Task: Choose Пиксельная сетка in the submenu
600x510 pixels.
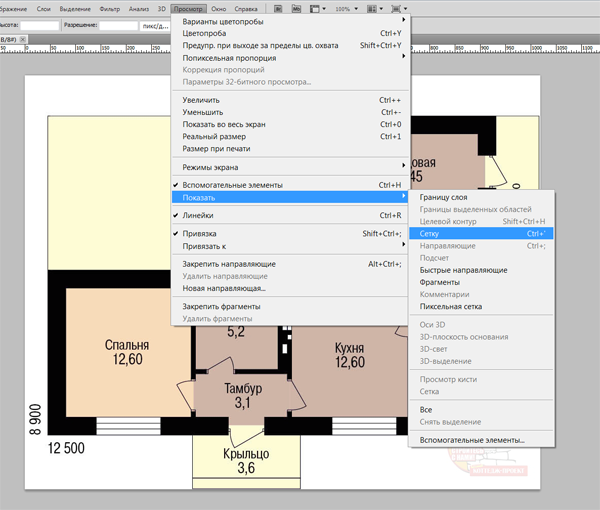Action: (x=451, y=307)
